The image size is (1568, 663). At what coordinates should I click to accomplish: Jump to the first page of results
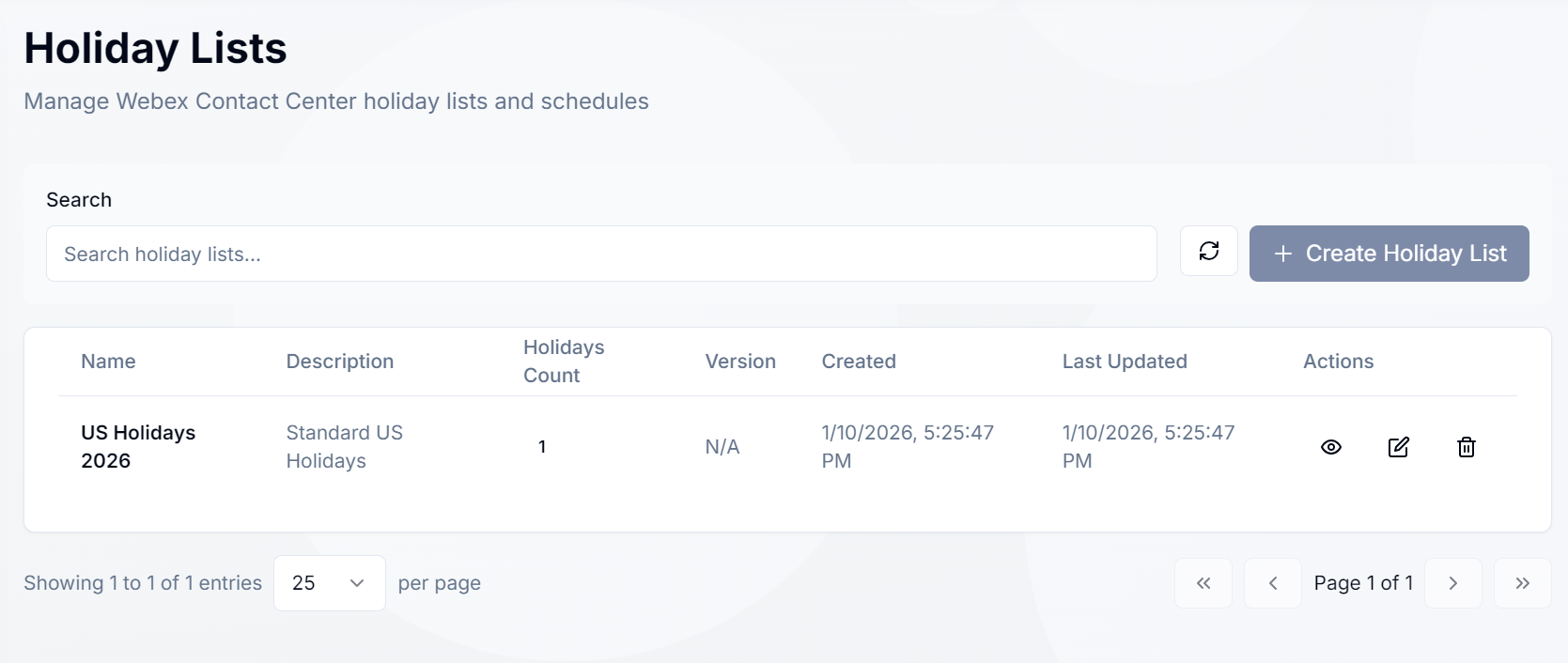click(1203, 583)
